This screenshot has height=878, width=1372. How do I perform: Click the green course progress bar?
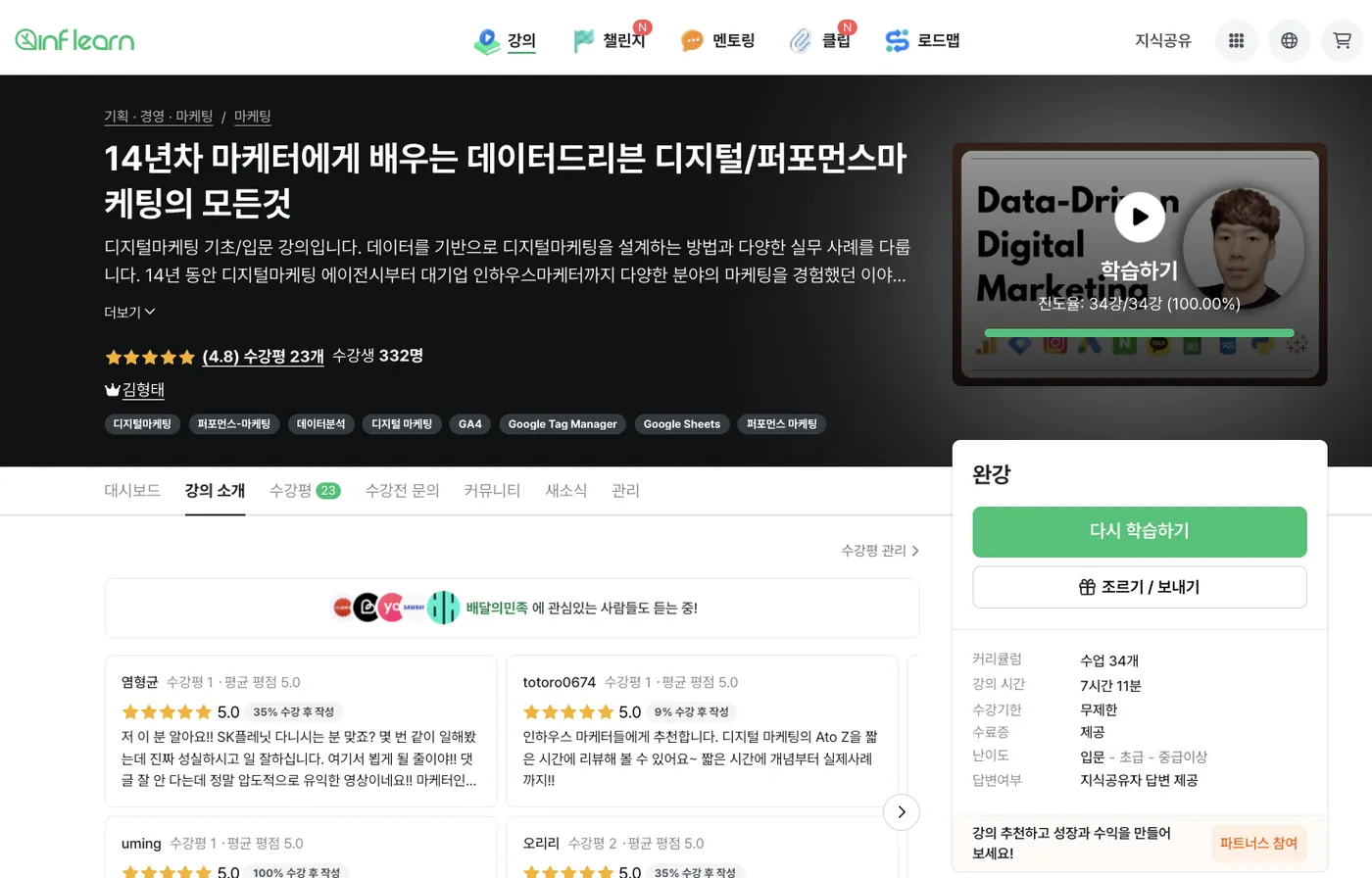[1139, 333]
